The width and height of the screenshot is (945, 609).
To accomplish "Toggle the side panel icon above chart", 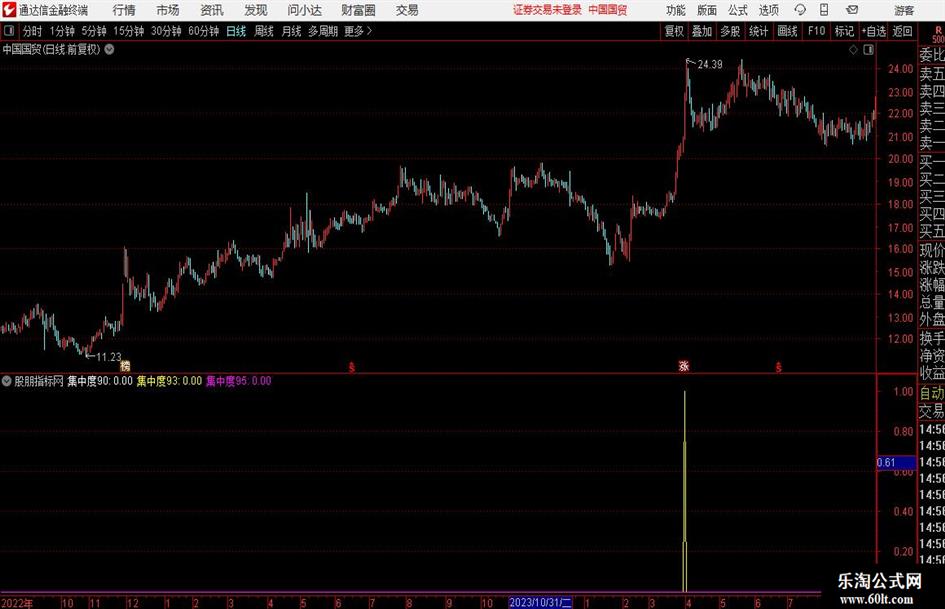I will [x=868, y=50].
